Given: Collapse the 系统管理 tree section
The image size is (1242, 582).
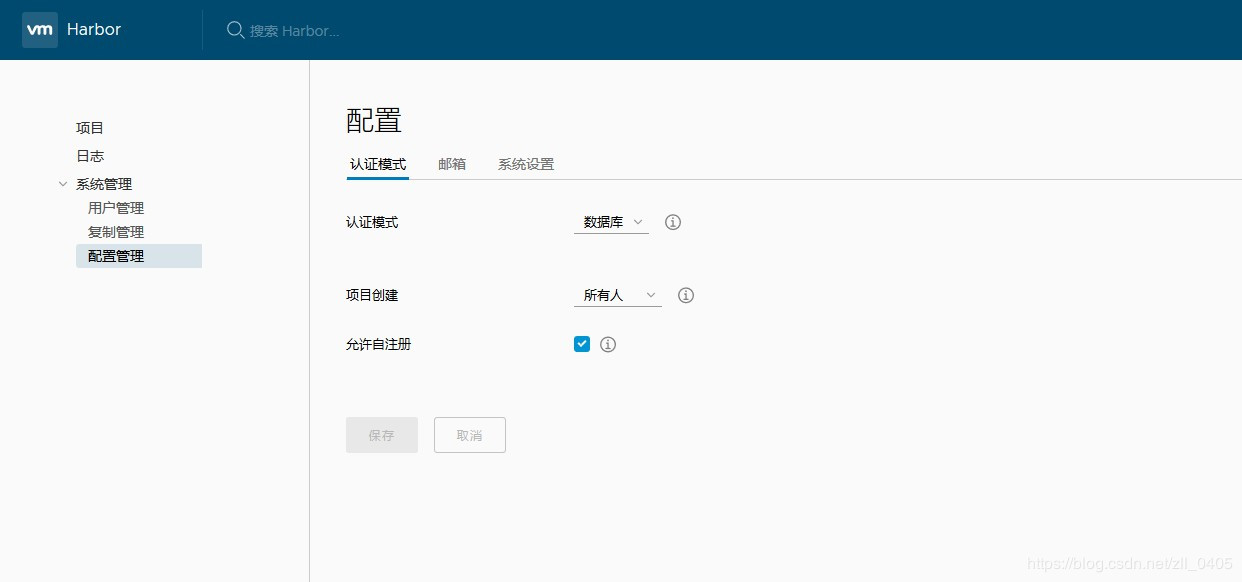Looking at the screenshot, I should (x=64, y=183).
